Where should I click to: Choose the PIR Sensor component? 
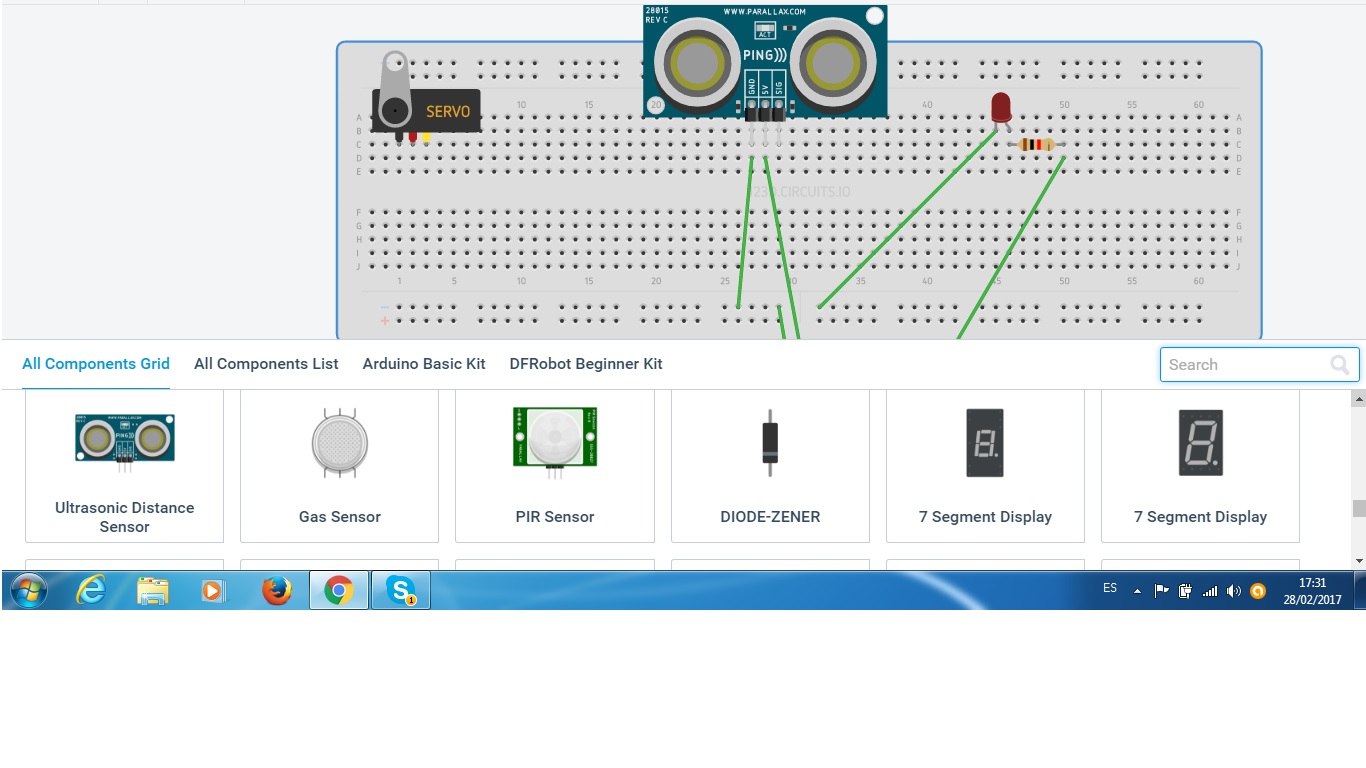coord(554,465)
